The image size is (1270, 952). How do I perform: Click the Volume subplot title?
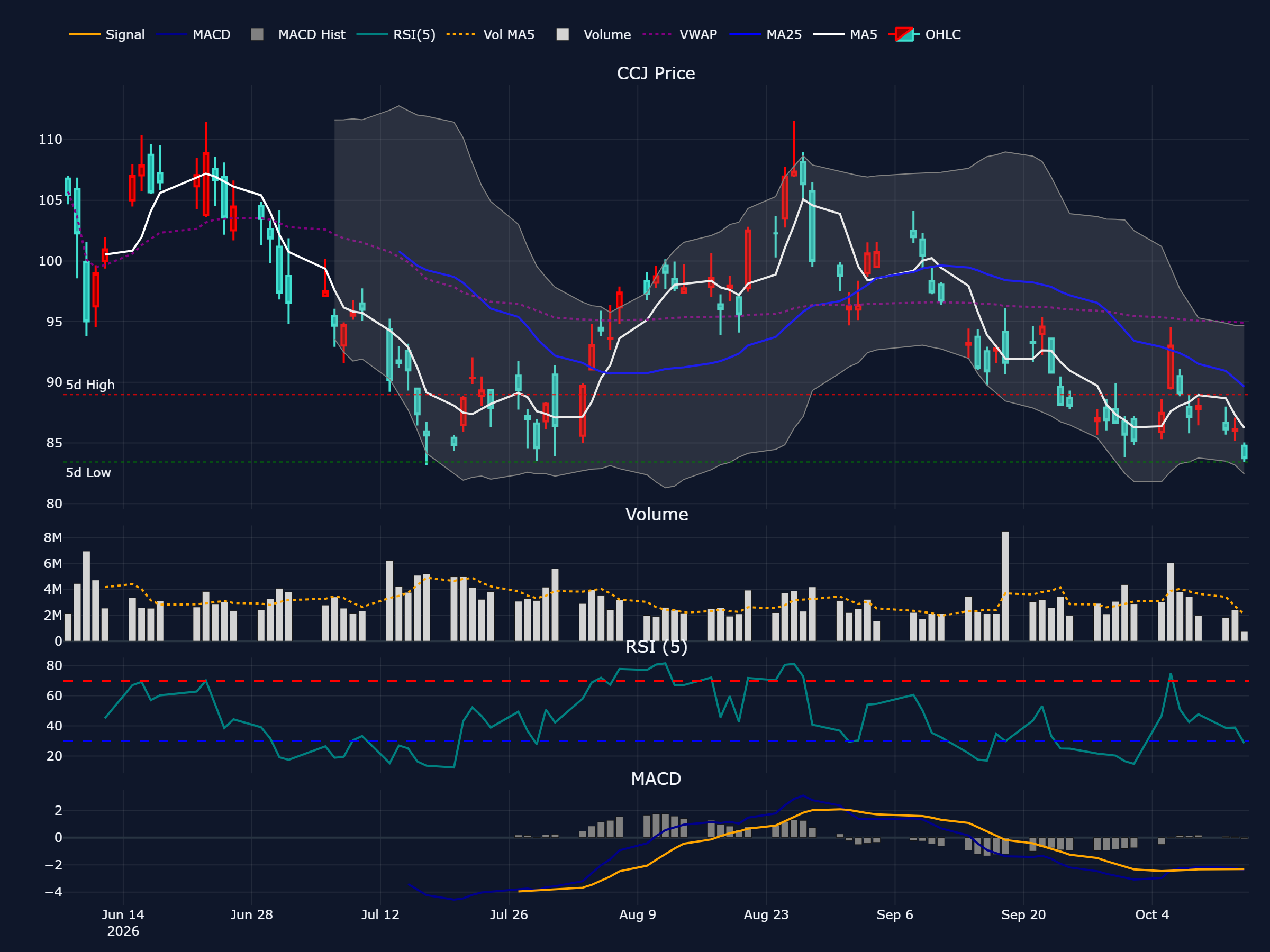(x=656, y=514)
